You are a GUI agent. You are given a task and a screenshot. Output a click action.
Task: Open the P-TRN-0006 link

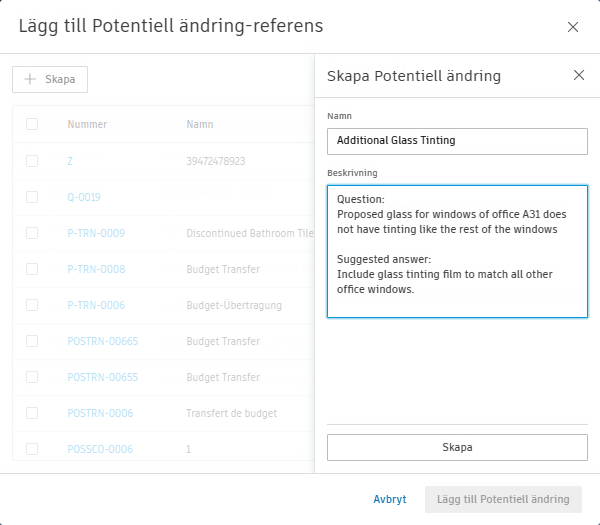click(96, 305)
